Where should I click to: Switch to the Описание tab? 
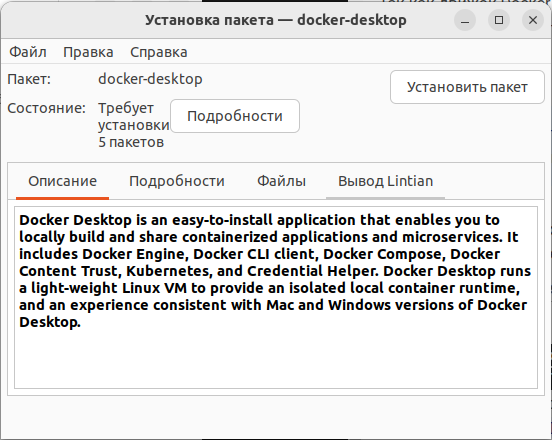62,181
